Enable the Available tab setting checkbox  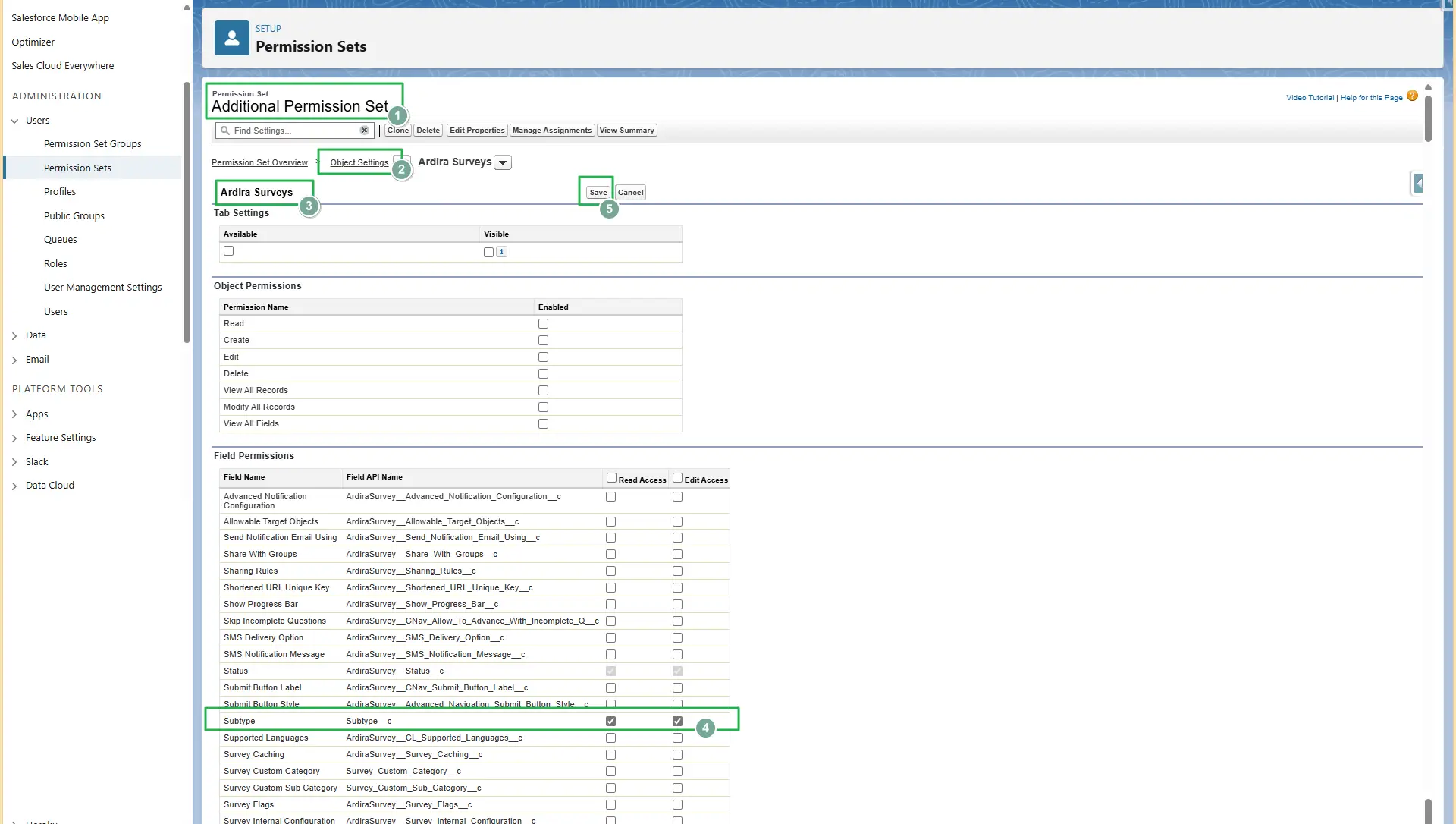[228, 251]
